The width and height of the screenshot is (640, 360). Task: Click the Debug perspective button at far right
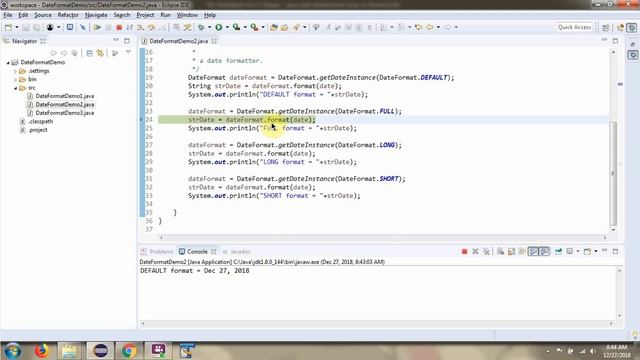tap(632, 27)
